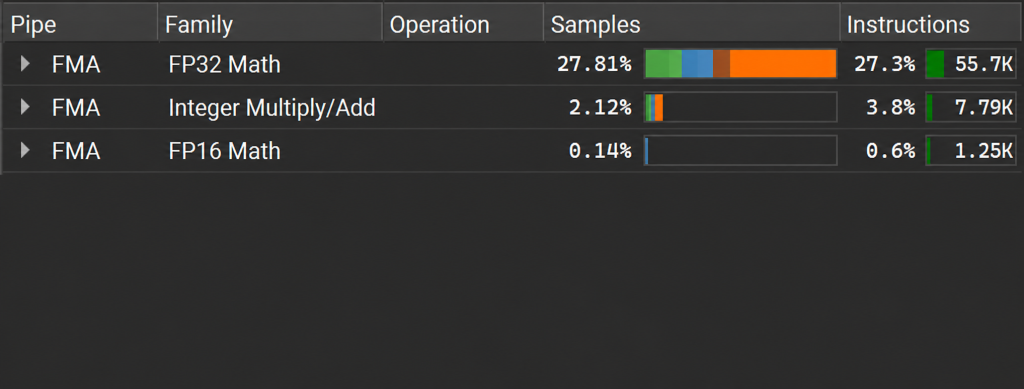Click the 1.25K instructions bar
The width and height of the screenshot is (1024, 389).
(971, 151)
